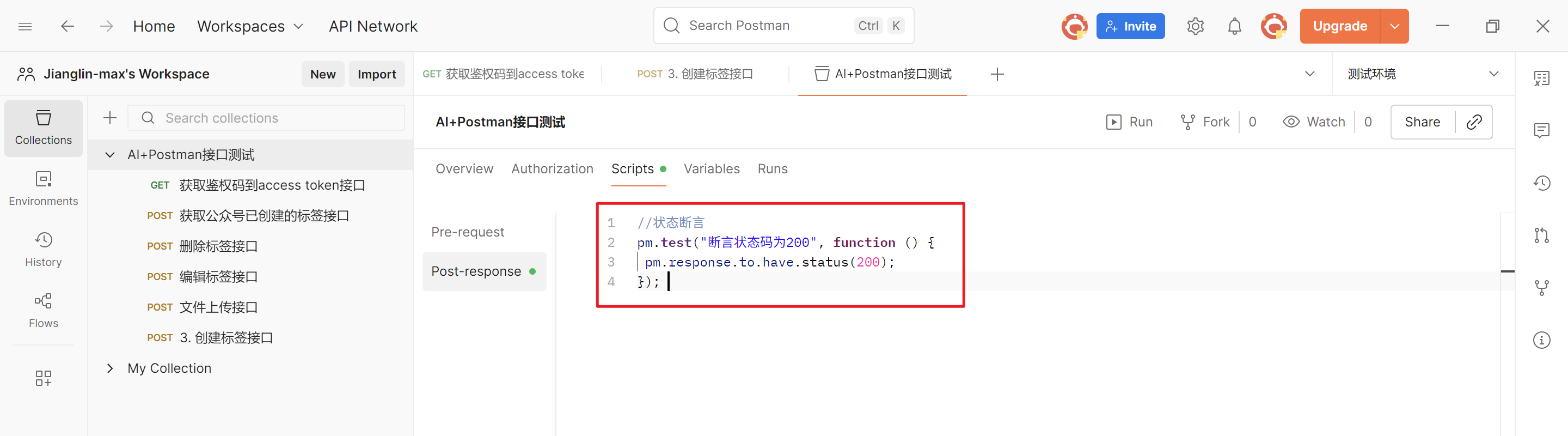Copy collection link icon

tap(1474, 122)
